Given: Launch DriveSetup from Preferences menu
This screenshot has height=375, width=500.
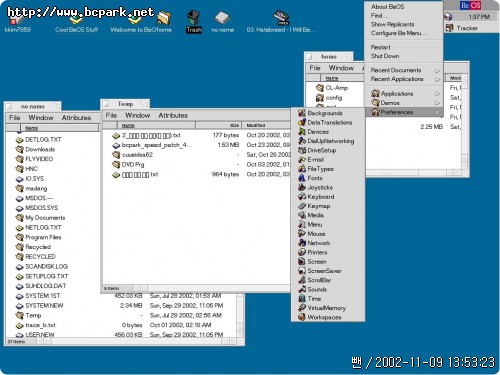Looking at the screenshot, I should [328, 150].
